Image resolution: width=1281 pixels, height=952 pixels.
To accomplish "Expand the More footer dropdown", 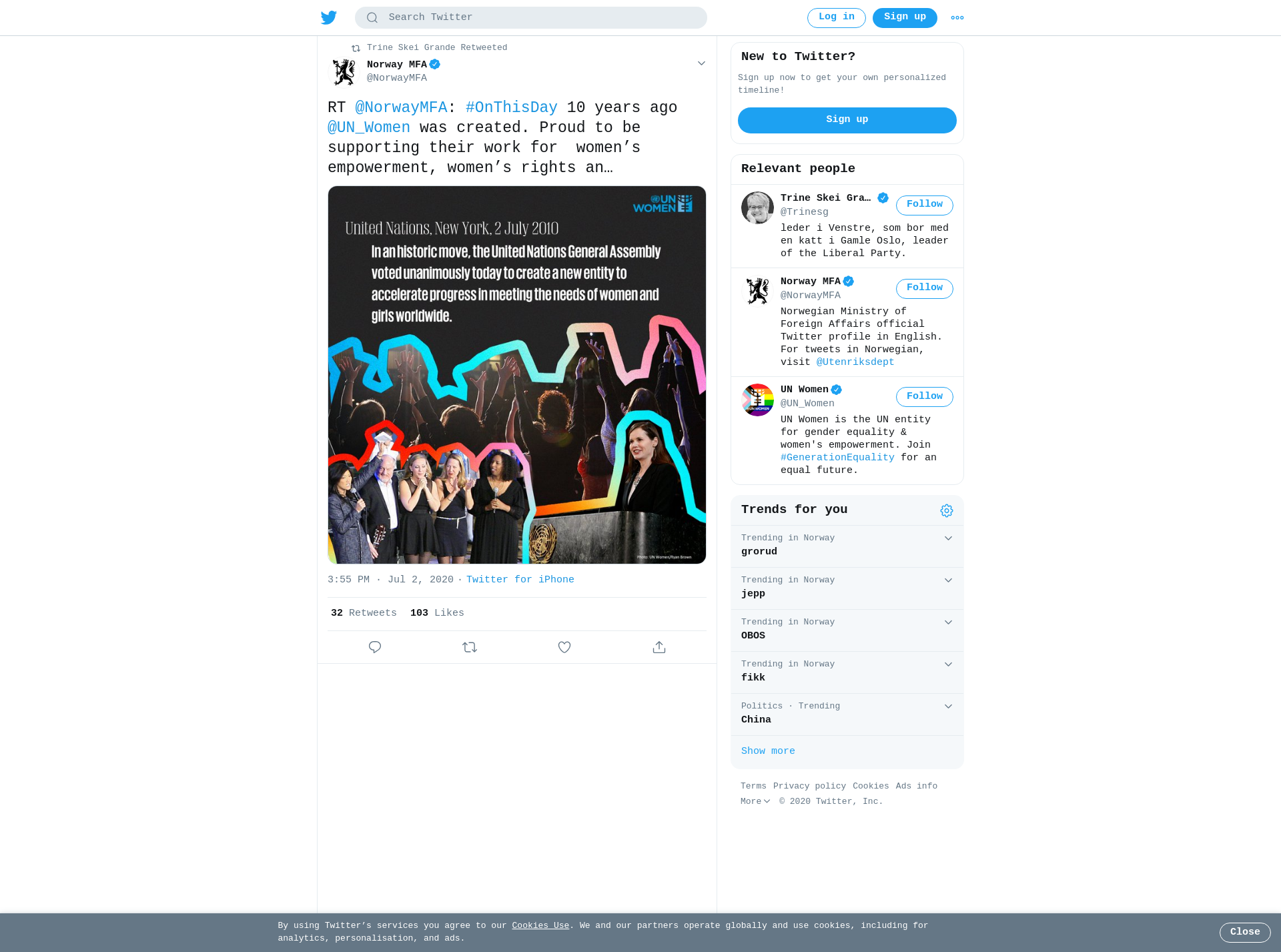I will [x=755, y=801].
